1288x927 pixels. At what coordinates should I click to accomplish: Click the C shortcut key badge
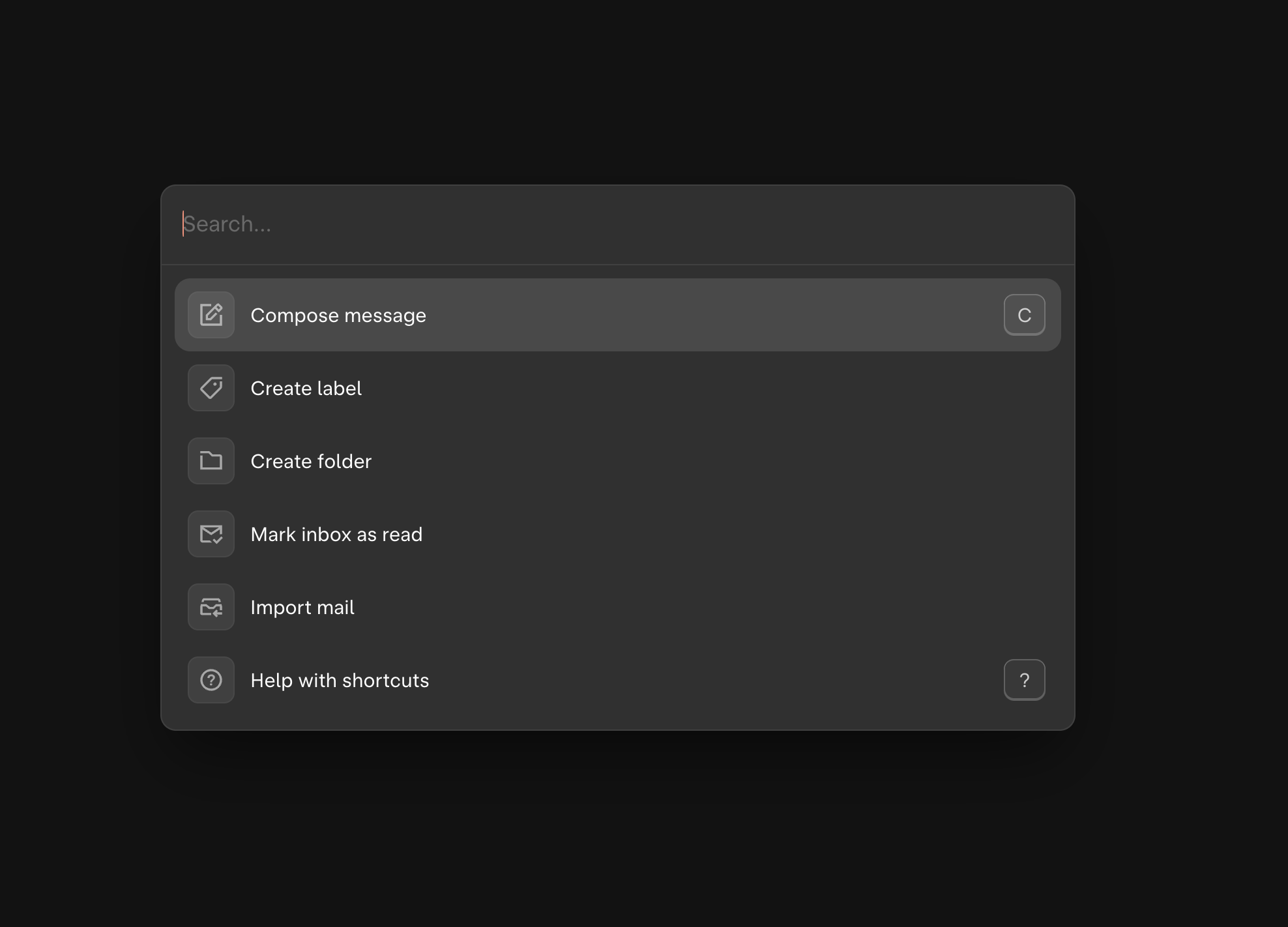1024,315
